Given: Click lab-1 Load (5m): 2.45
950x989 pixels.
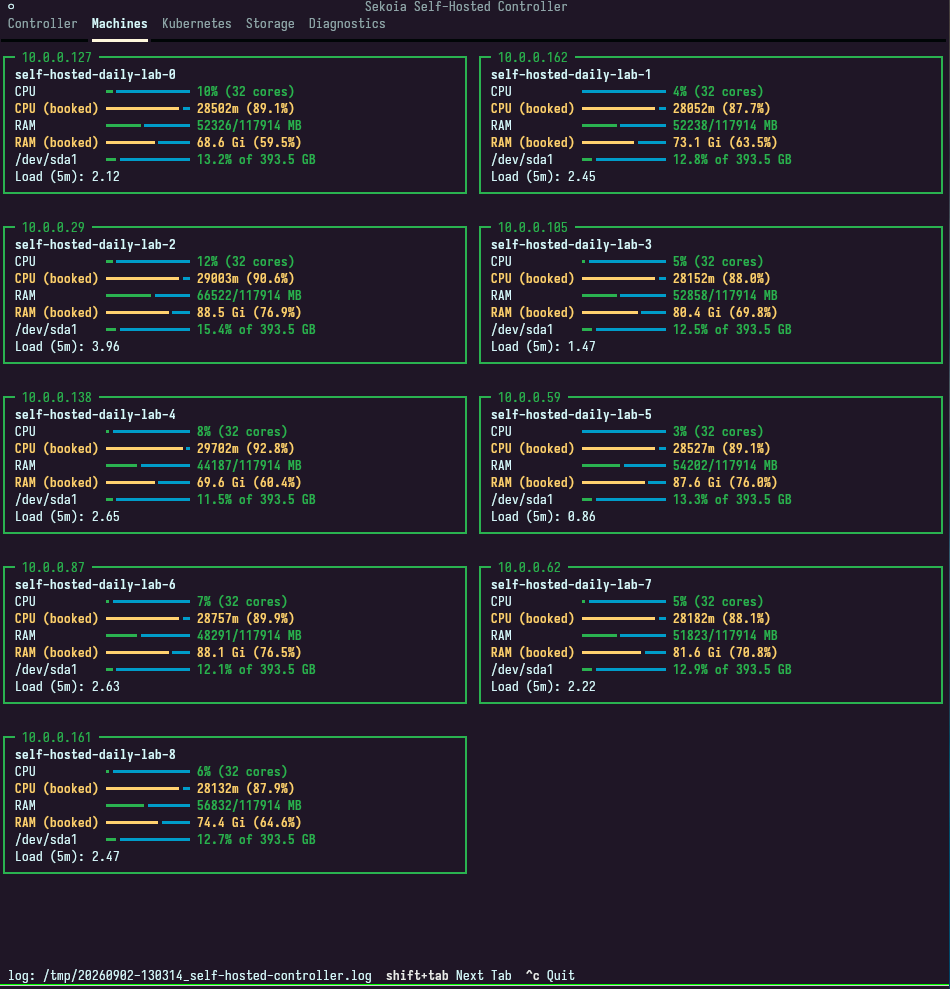Looking at the screenshot, I should pos(543,177).
